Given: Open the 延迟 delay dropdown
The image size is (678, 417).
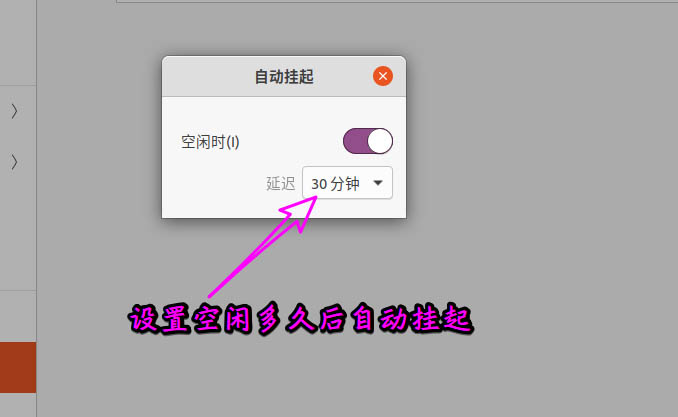Looking at the screenshot, I should click(x=347, y=183).
